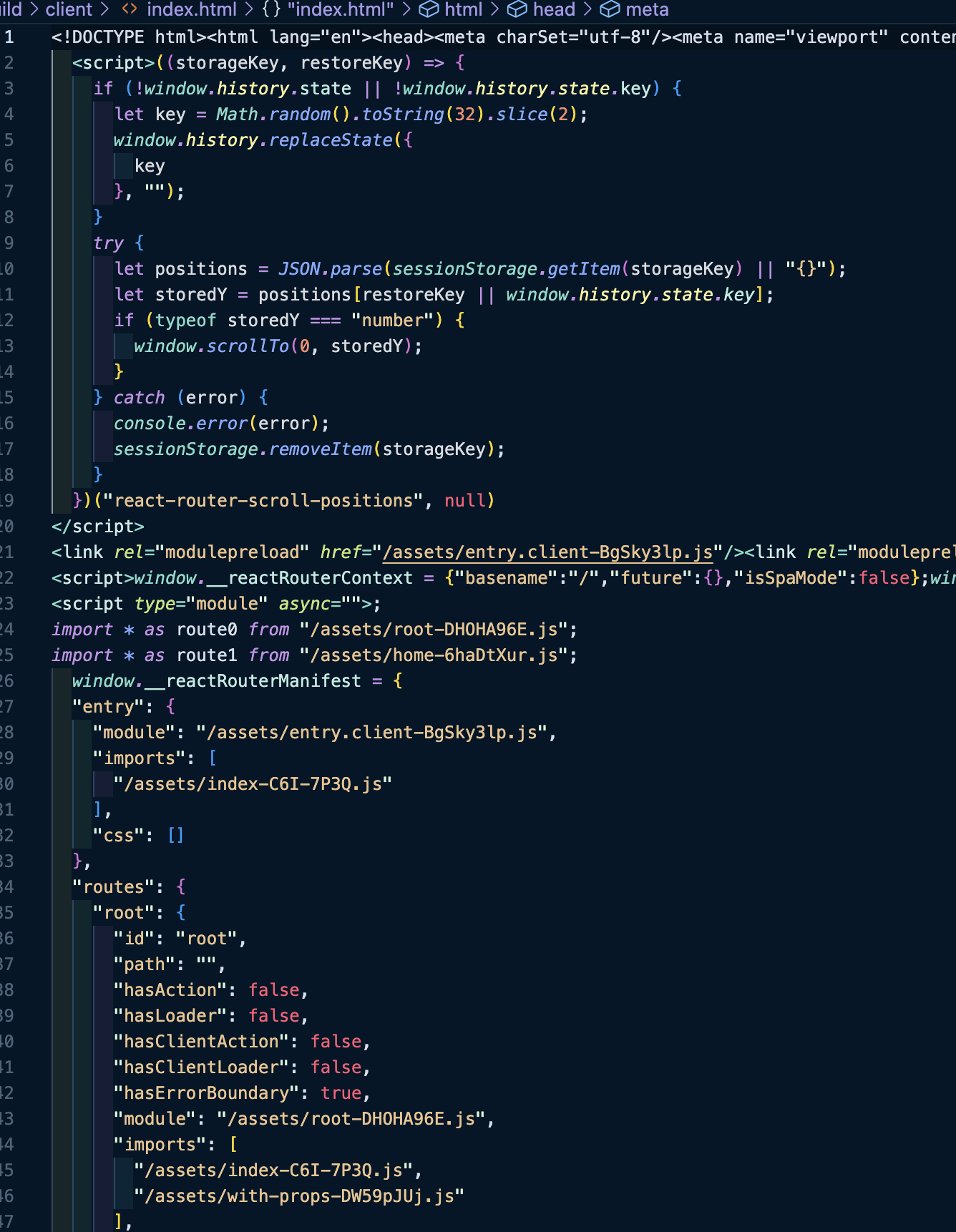
Task: Click 'sessionStorage.removeItem' call
Action: click(x=243, y=449)
